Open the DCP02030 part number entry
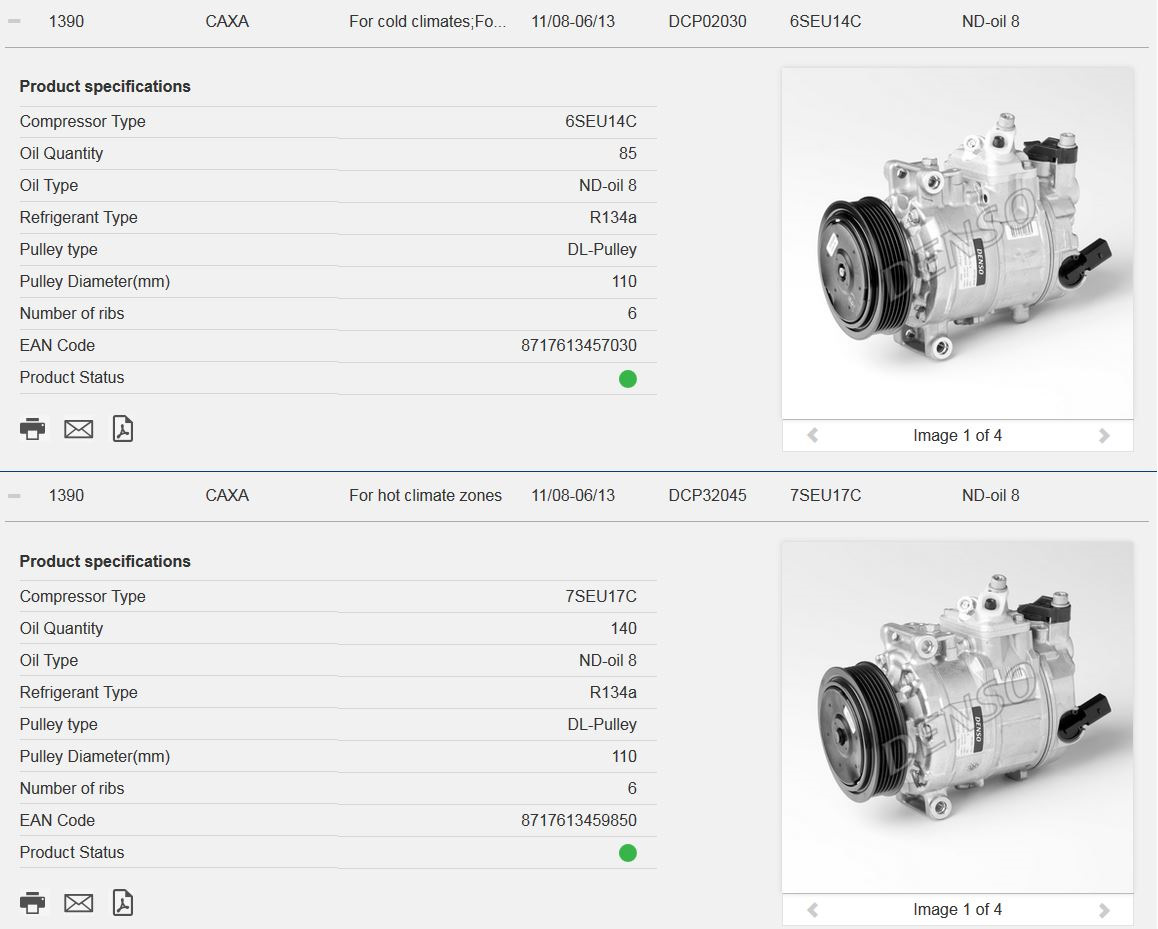This screenshot has width=1158, height=929. [x=706, y=20]
